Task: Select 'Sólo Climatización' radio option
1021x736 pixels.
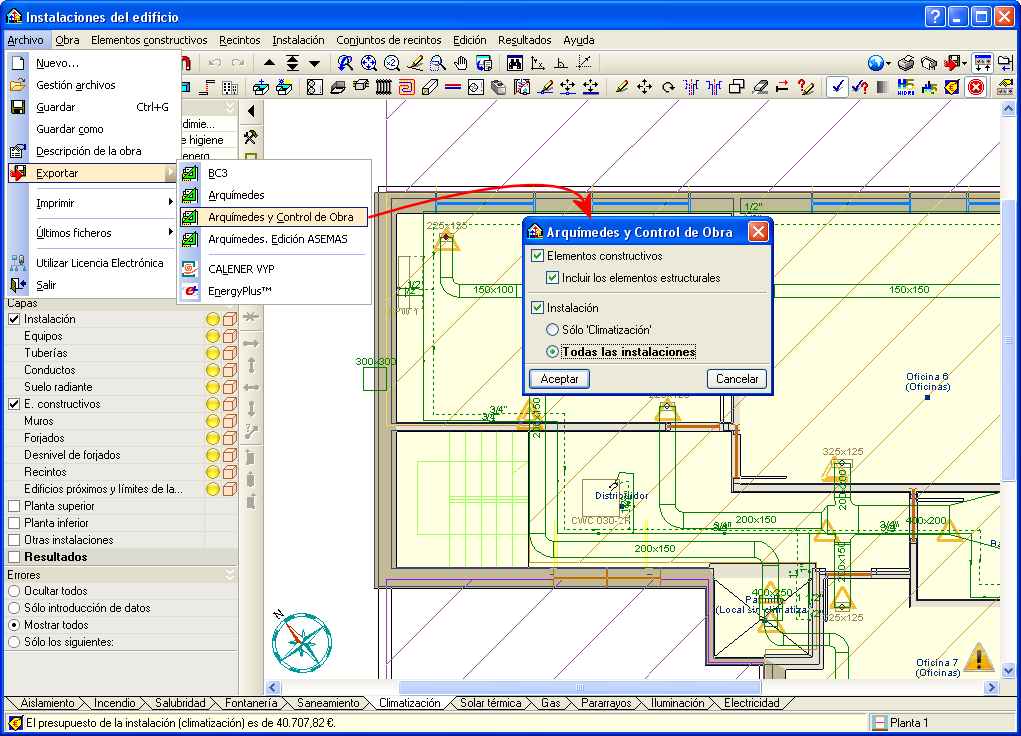Action: point(552,330)
